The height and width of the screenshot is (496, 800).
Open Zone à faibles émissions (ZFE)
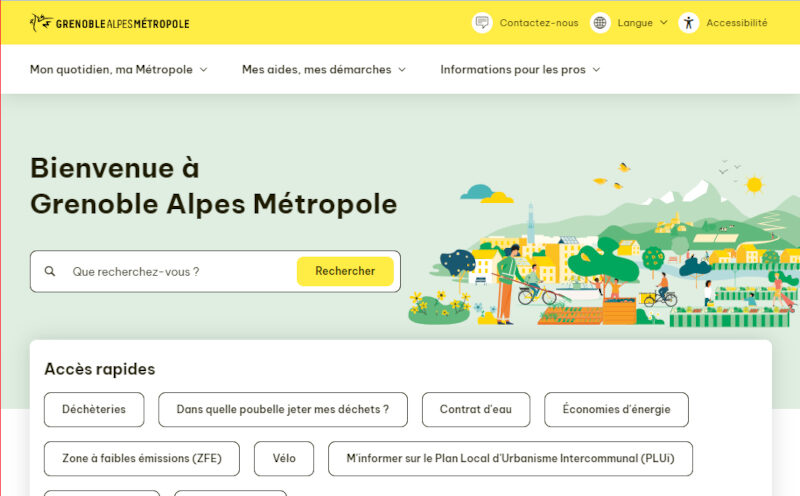click(x=142, y=458)
